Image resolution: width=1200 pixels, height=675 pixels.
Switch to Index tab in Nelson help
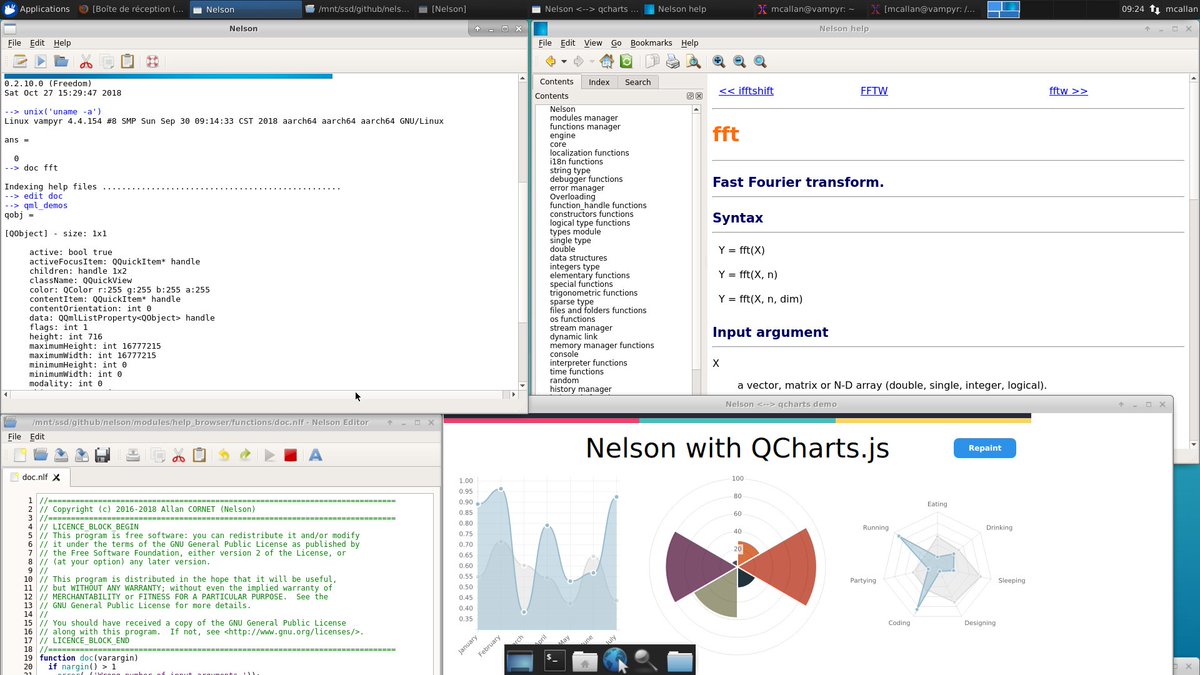pos(599,82)
